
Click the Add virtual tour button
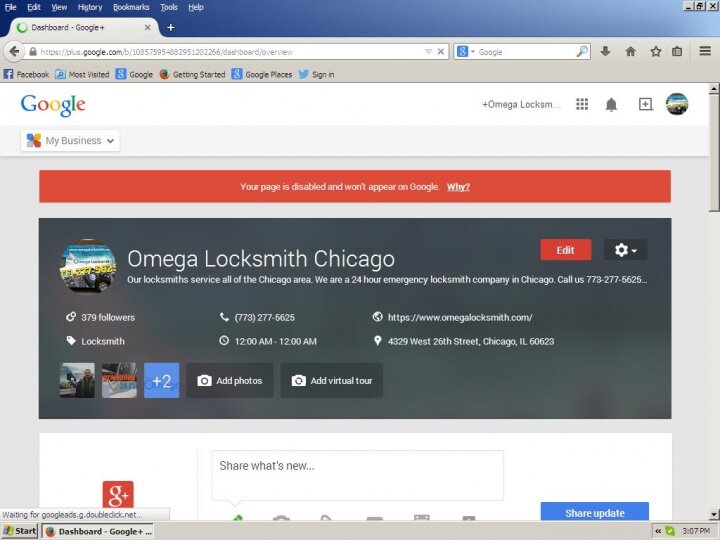coord(332,380)
